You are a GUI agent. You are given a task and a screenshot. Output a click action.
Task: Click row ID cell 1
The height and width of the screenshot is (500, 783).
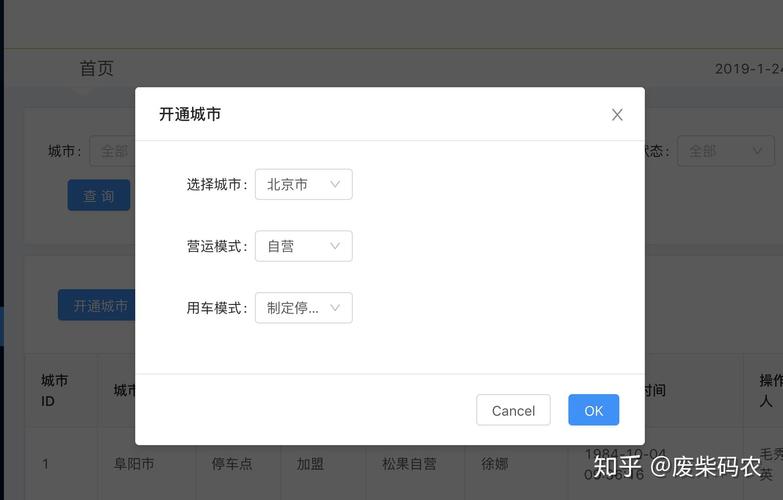click(45, 464)
